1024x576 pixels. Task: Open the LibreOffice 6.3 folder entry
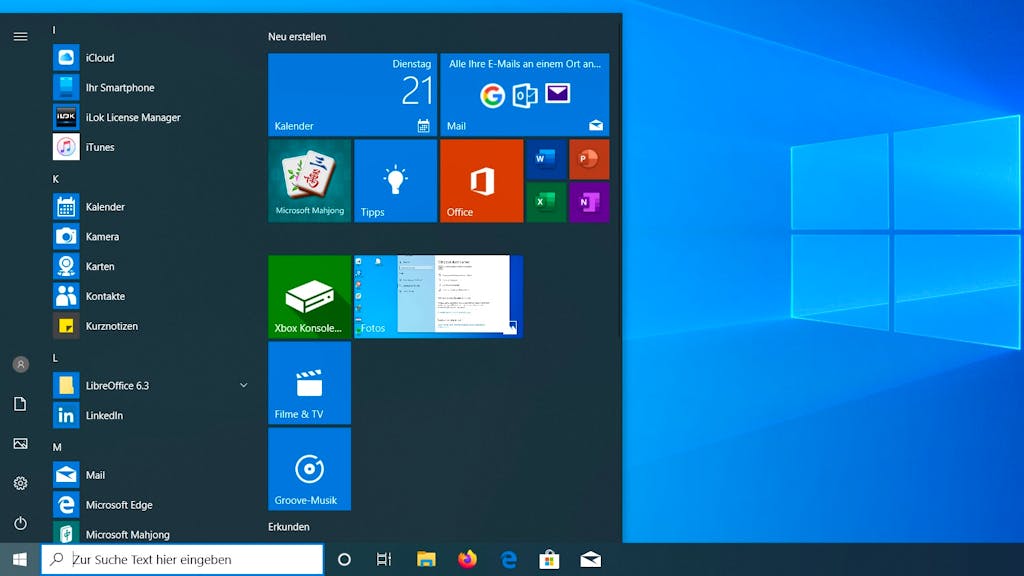(150, 385)
